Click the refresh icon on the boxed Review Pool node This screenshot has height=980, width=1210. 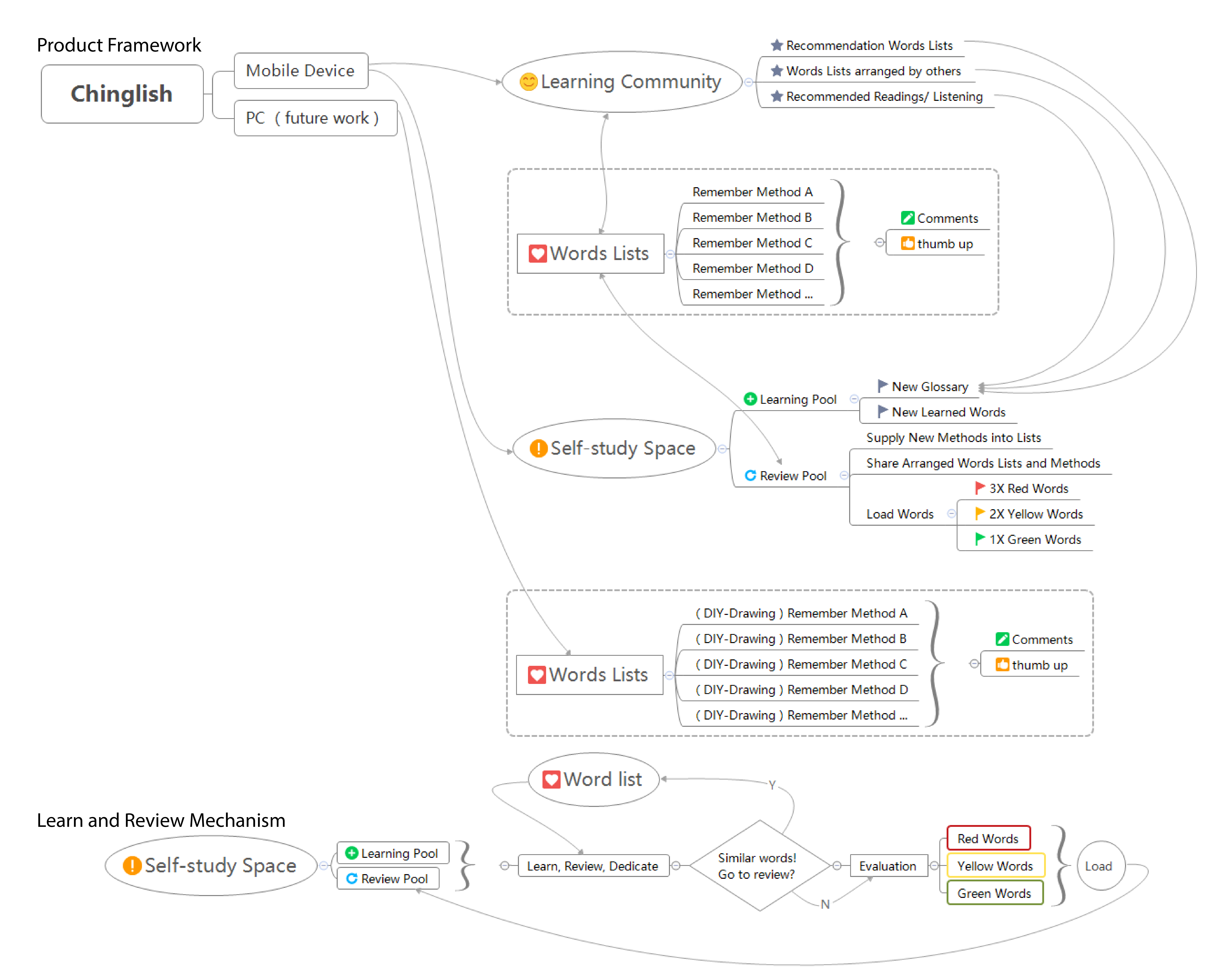[352, 878]
